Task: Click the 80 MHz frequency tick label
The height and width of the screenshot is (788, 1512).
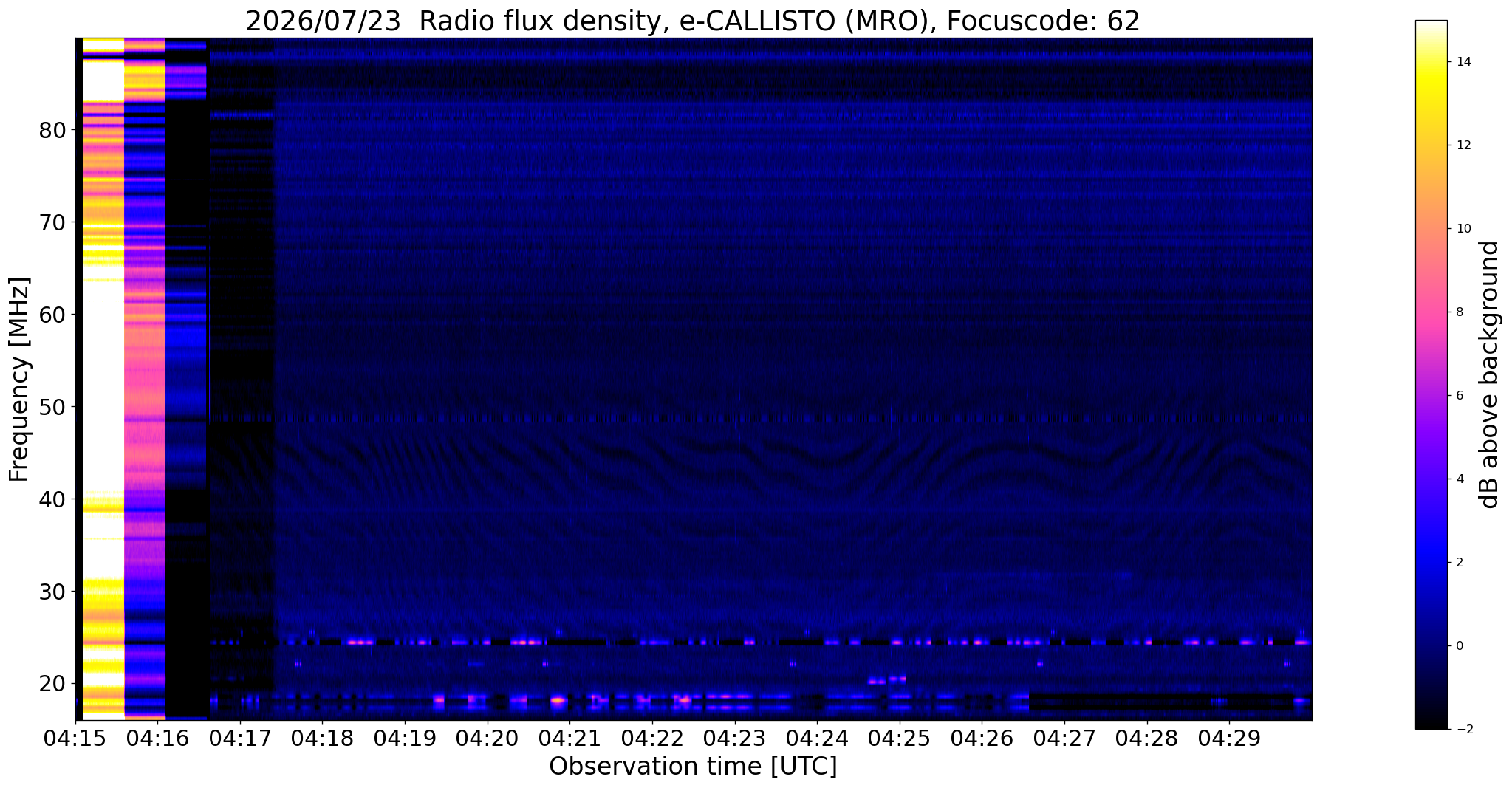Action: click(52, 130)
